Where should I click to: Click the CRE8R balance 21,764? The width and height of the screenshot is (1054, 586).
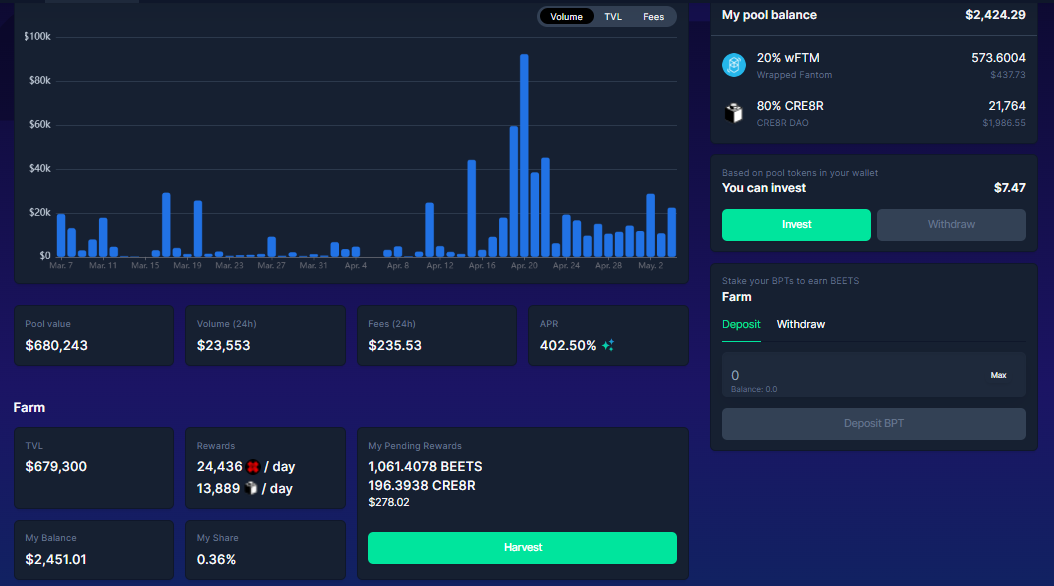tap(1007, 106)
